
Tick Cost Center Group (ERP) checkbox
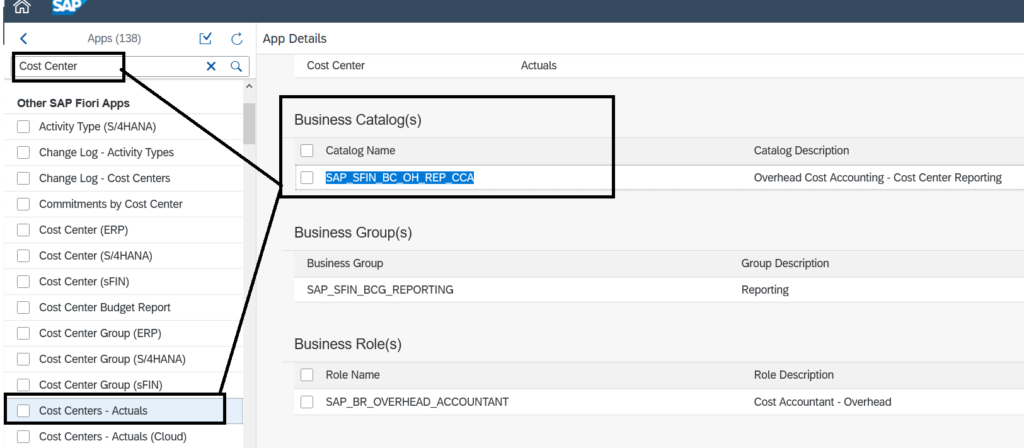coord(24,333)
